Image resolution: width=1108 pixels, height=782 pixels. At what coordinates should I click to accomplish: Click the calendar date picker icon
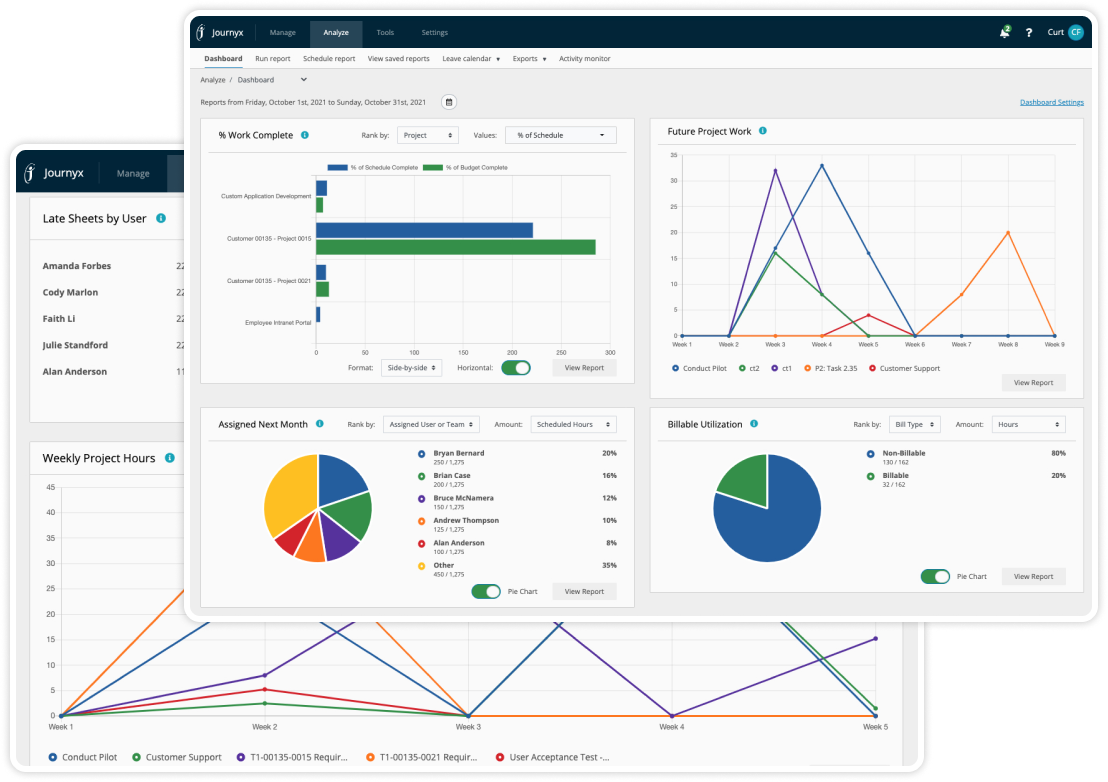(449, 102)
